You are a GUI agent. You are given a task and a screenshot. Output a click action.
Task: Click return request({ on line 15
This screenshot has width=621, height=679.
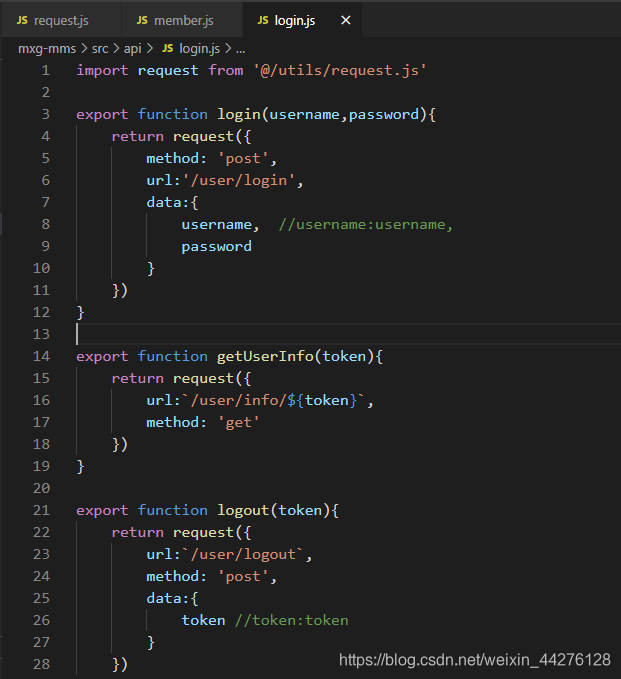coord(181,378)
